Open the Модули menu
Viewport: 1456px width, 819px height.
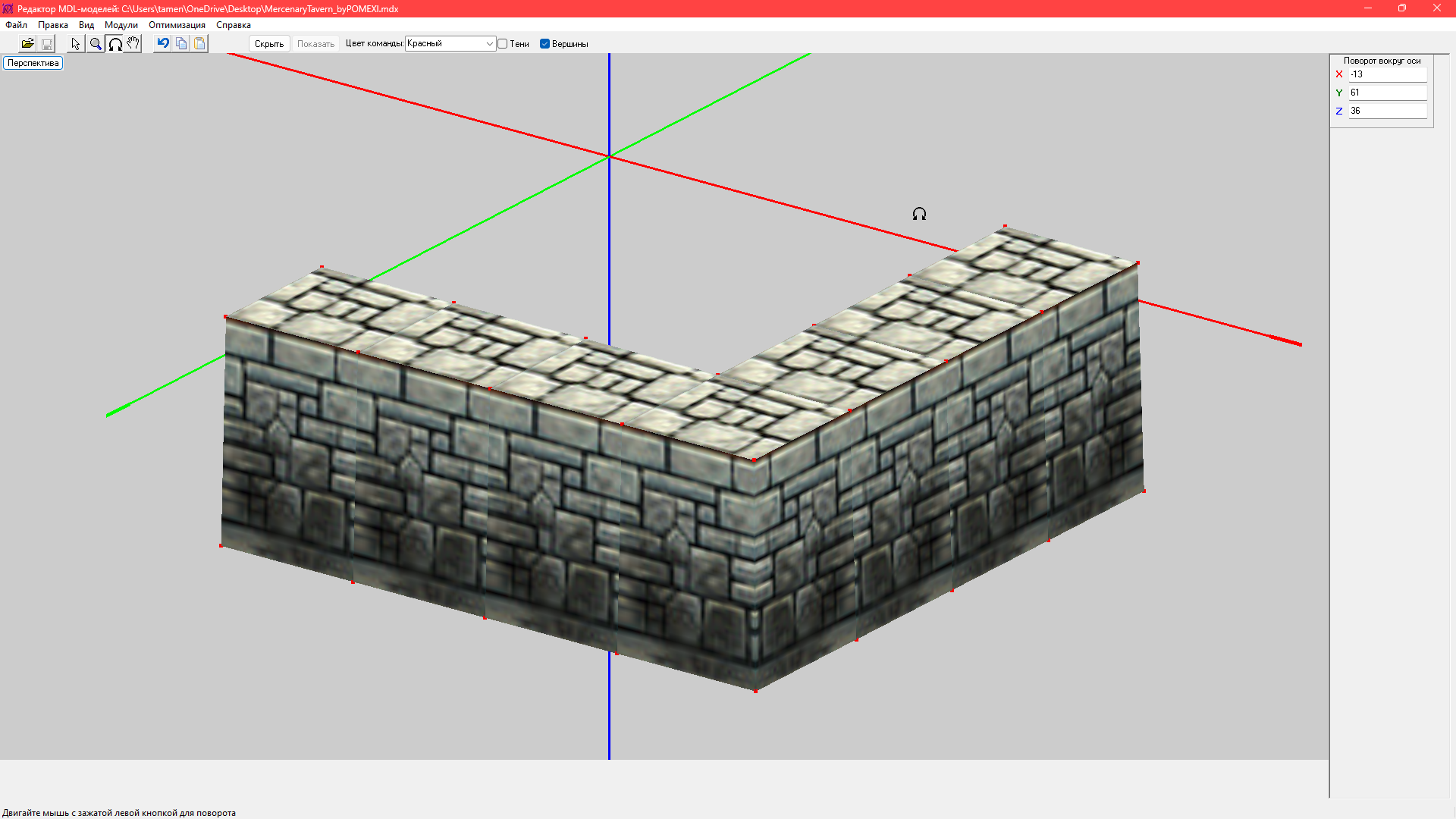click(x=121, y=25)
